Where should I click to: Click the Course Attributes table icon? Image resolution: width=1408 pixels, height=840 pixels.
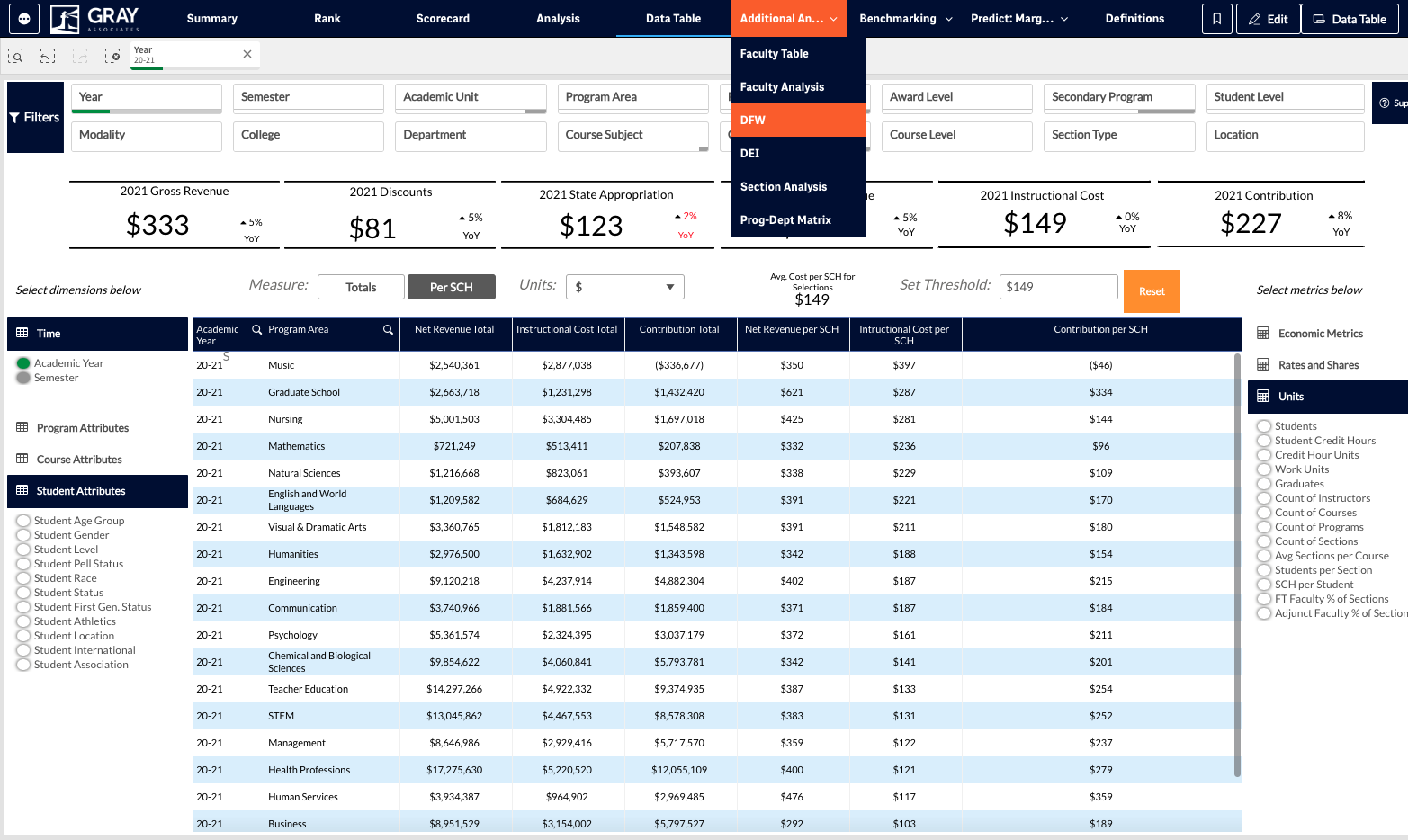click(x=22, y=459)
